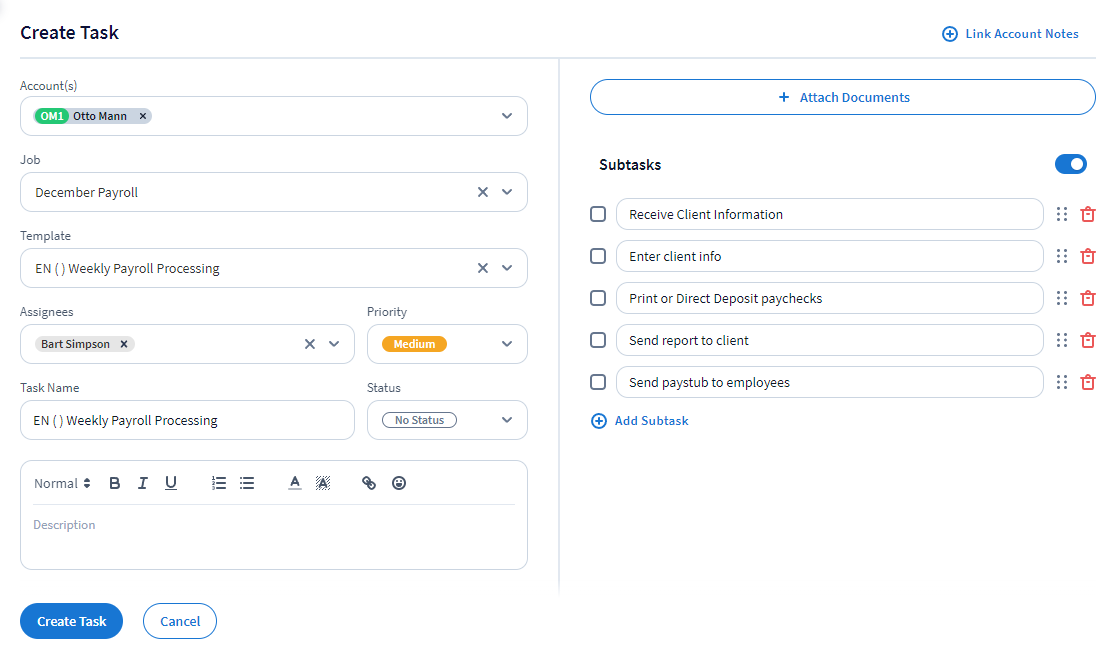Toggle italic text formatting
This screenshot has width=1118, height=660.
coord(143,483)
